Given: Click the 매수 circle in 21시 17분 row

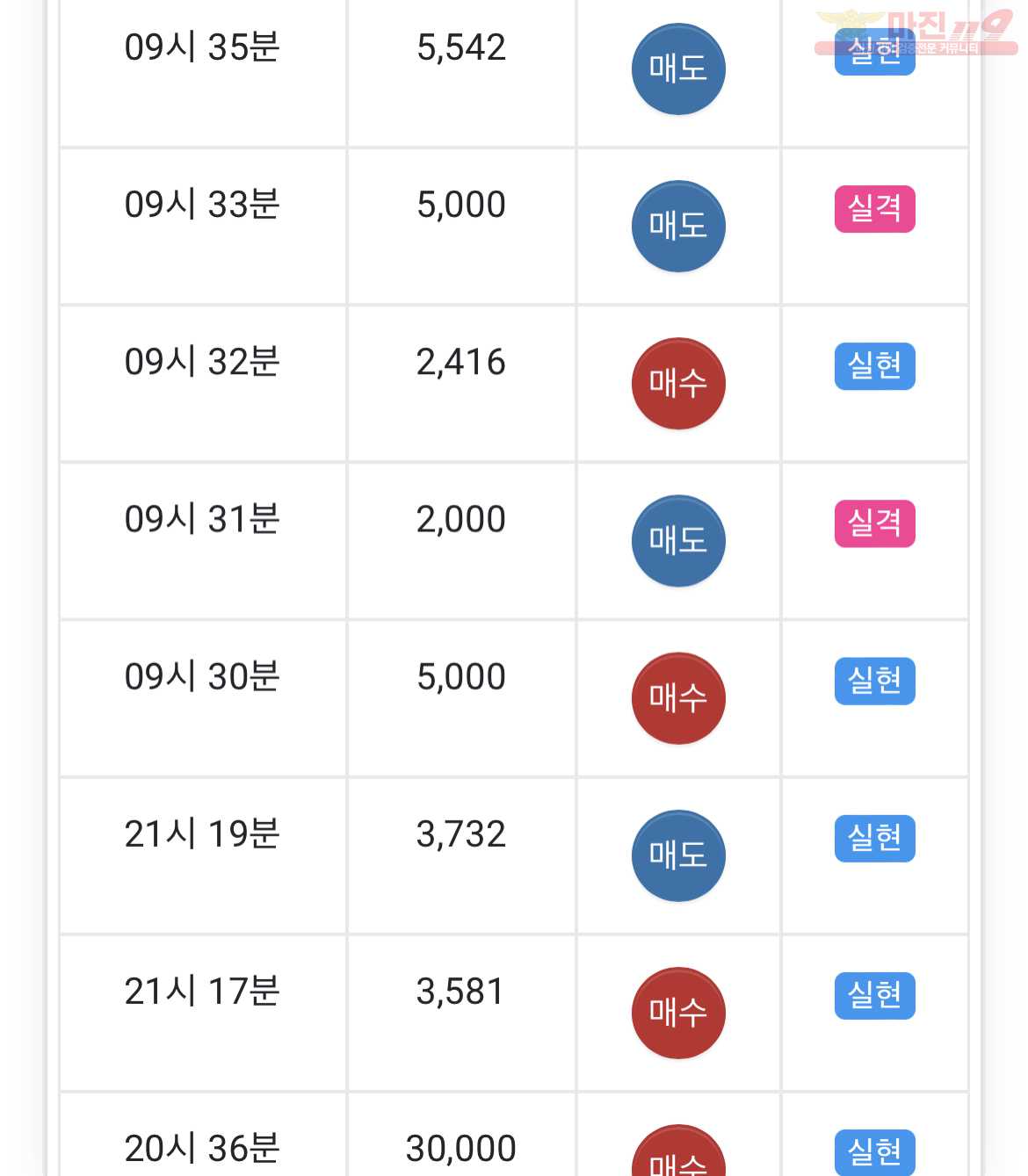Looking at the screenshot, I should [678, 1012].
